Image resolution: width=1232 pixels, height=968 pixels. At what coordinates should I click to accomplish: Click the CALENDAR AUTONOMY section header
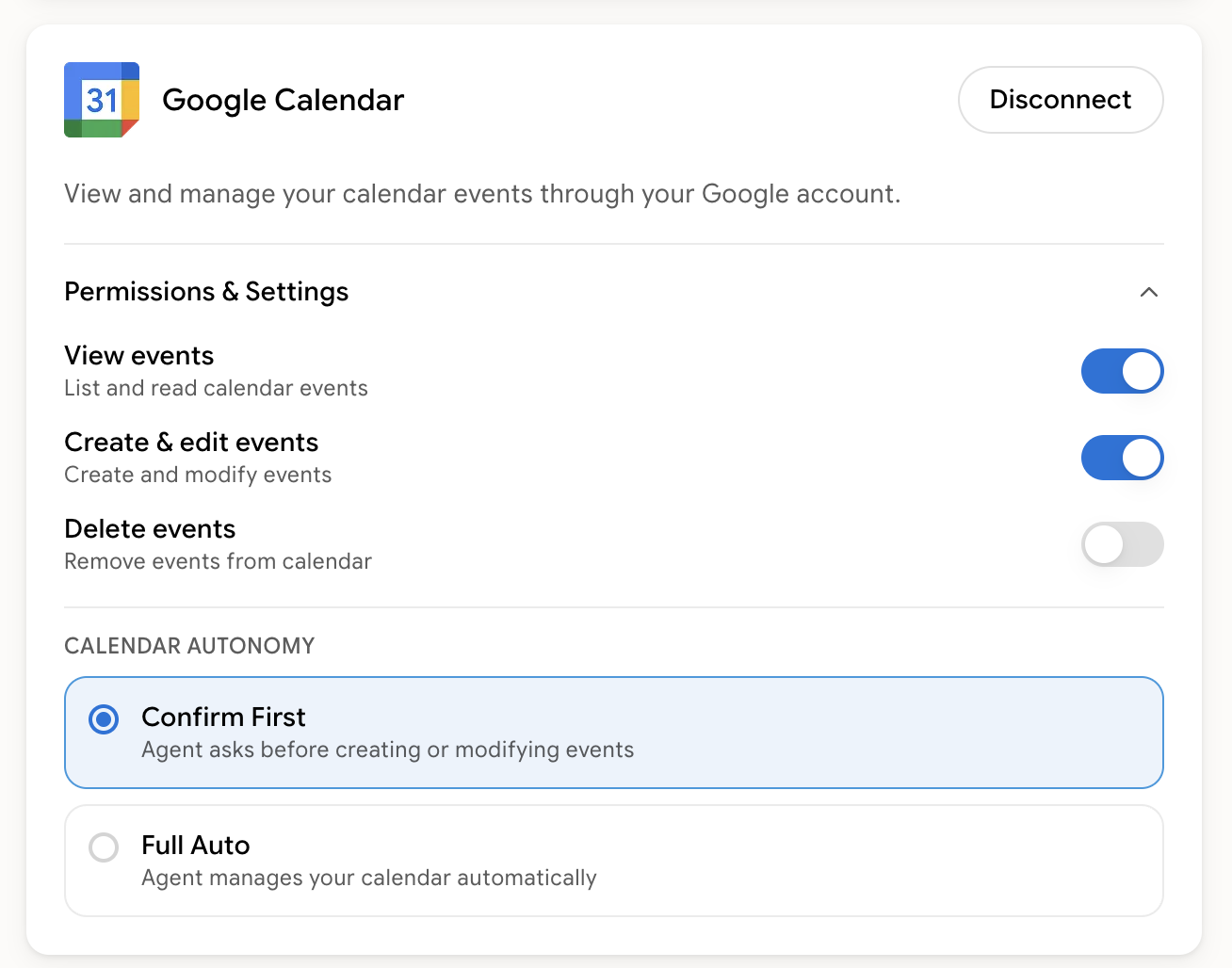[x=189, y=646]
